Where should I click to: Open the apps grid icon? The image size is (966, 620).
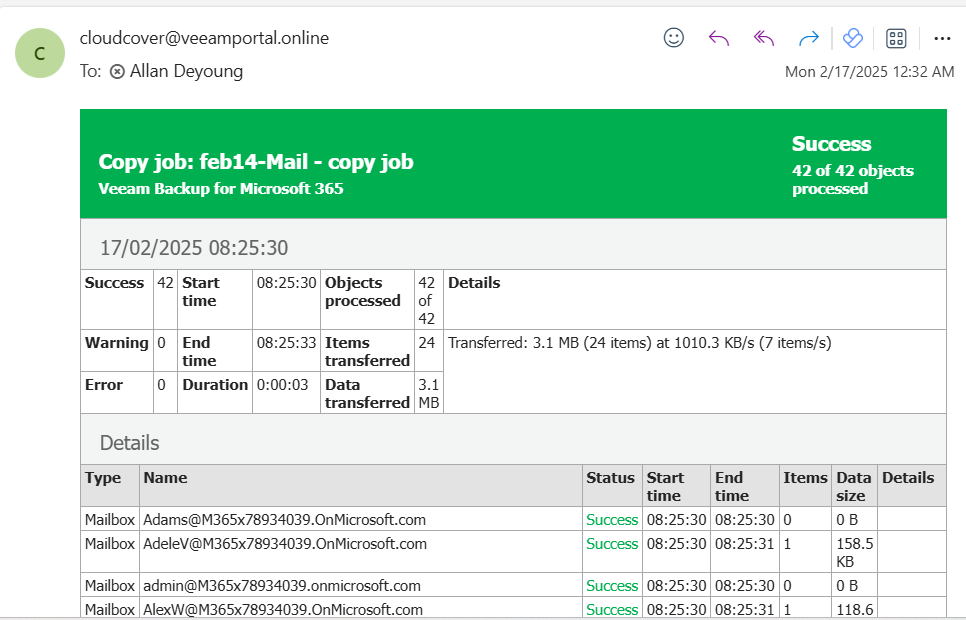(896, 38)
